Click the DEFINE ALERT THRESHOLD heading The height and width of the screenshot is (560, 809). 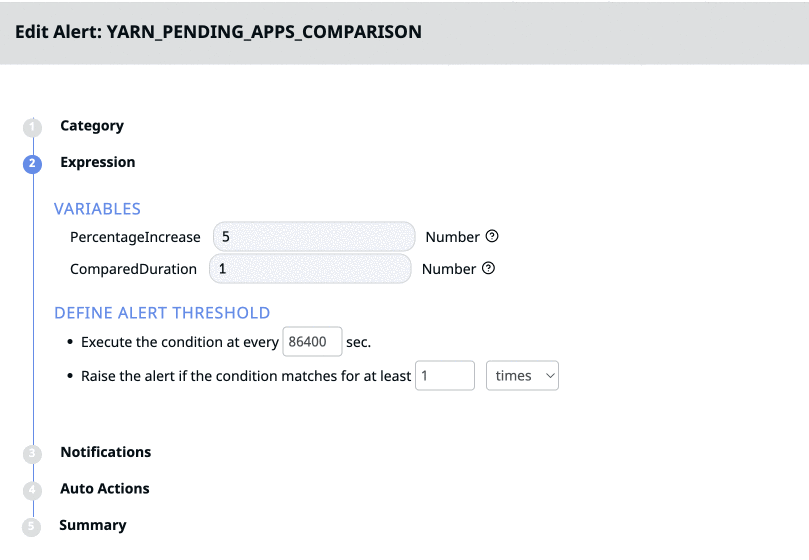[162, 313]
